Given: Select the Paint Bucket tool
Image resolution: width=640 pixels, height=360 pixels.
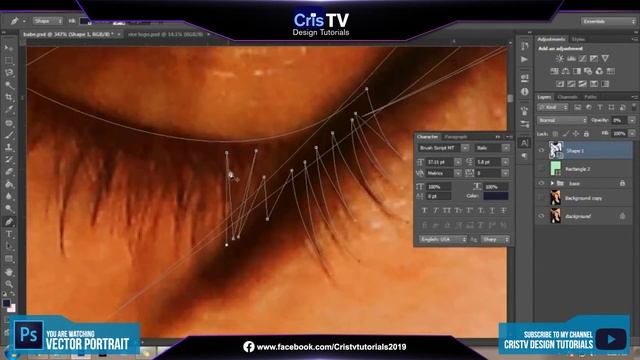Looking at the screenshot, I should tap(9, 184).
